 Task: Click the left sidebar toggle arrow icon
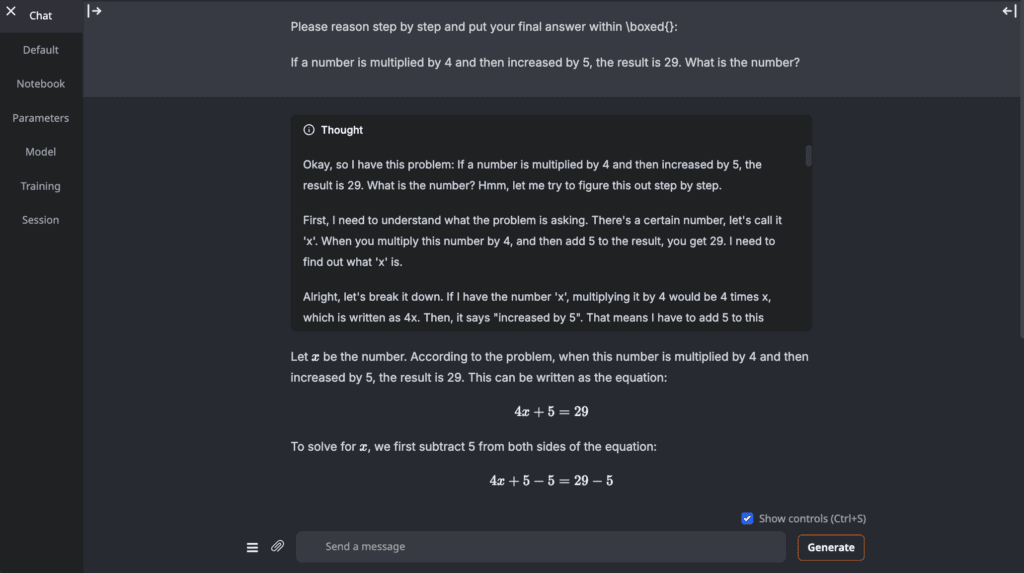coord(94,11)
